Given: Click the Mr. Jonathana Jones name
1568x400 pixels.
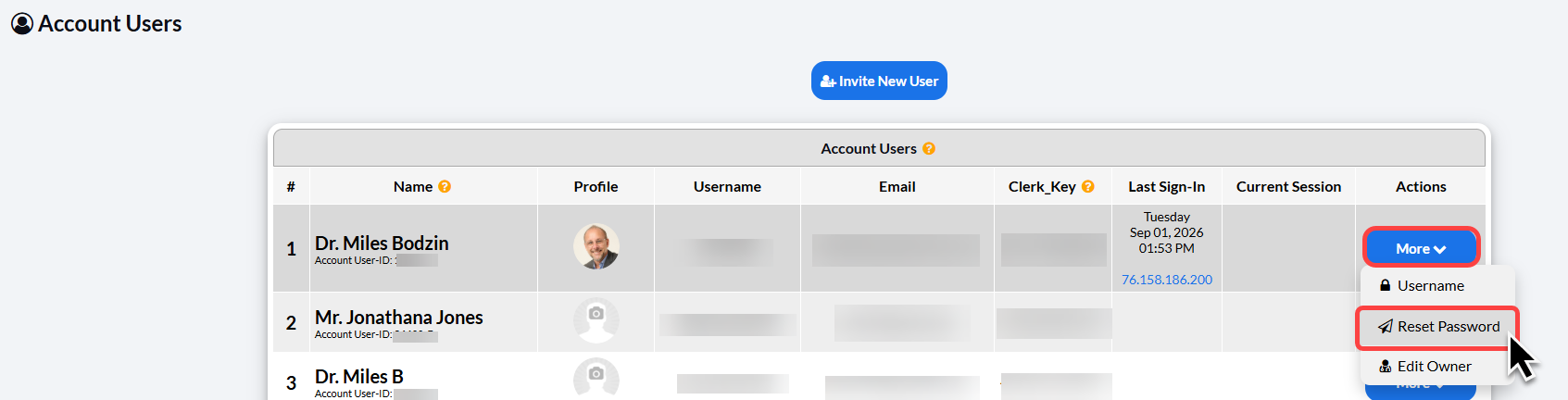Looking at the screenshot, I should pos(399,318).
